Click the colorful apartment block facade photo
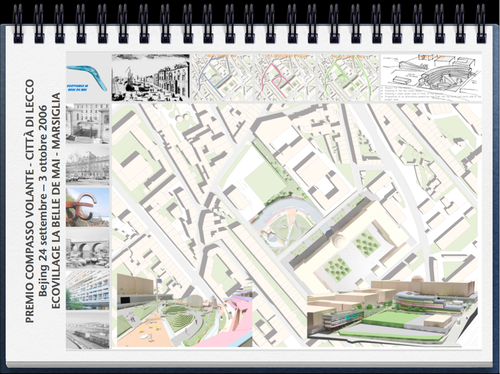 click(x=88, y=290)
